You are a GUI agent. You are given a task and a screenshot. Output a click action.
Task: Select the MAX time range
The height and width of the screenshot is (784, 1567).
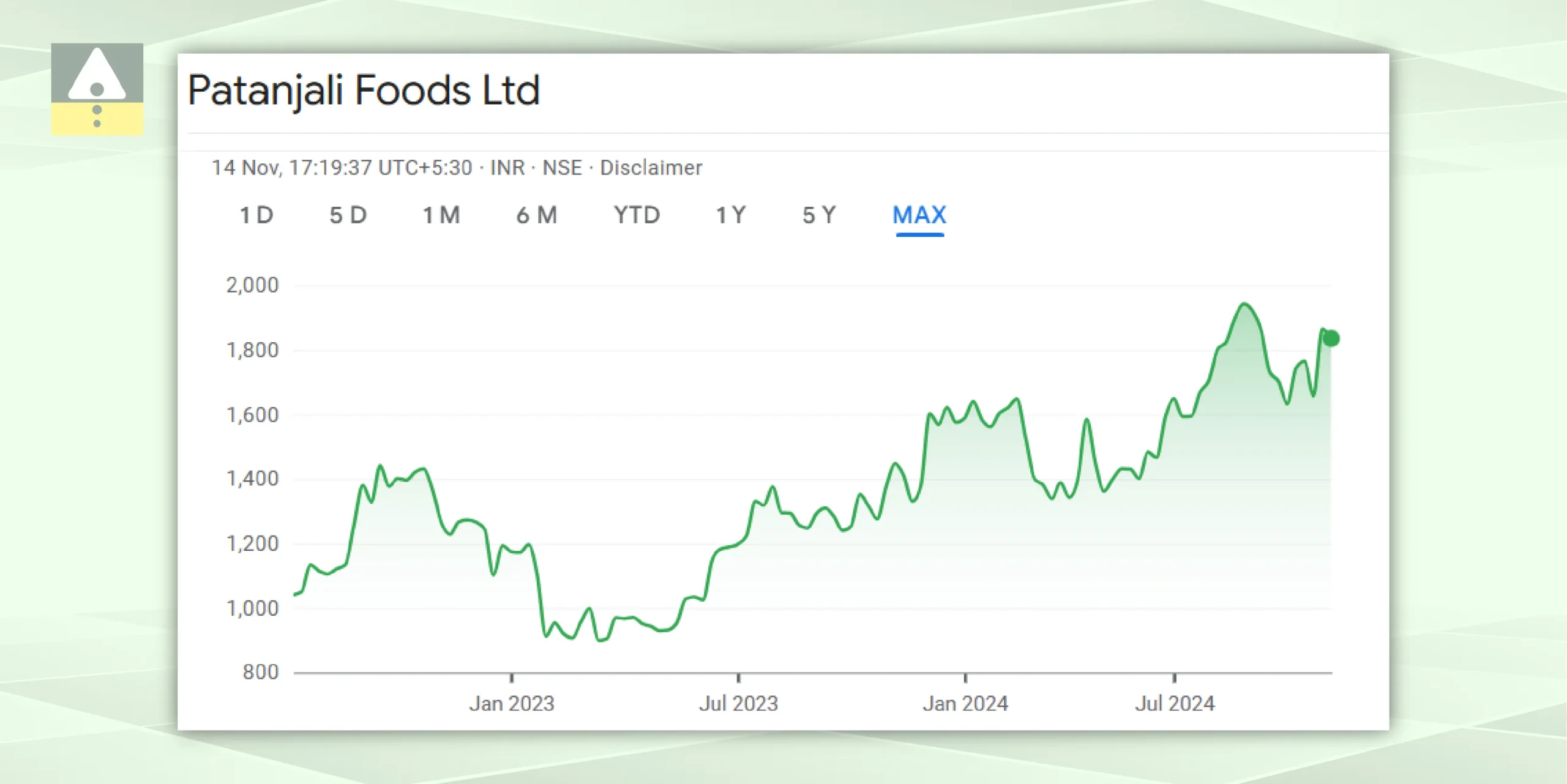point(919,215)
